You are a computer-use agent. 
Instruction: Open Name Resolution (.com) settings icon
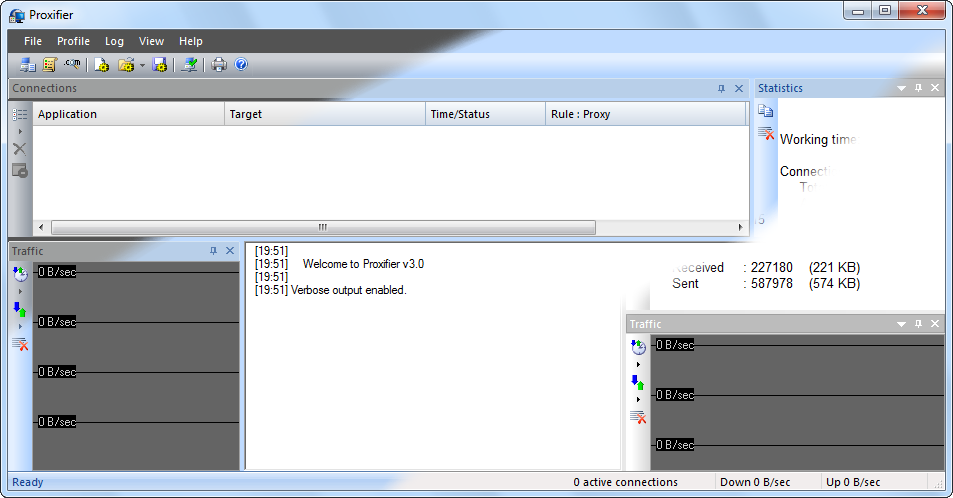click(72, 65)
